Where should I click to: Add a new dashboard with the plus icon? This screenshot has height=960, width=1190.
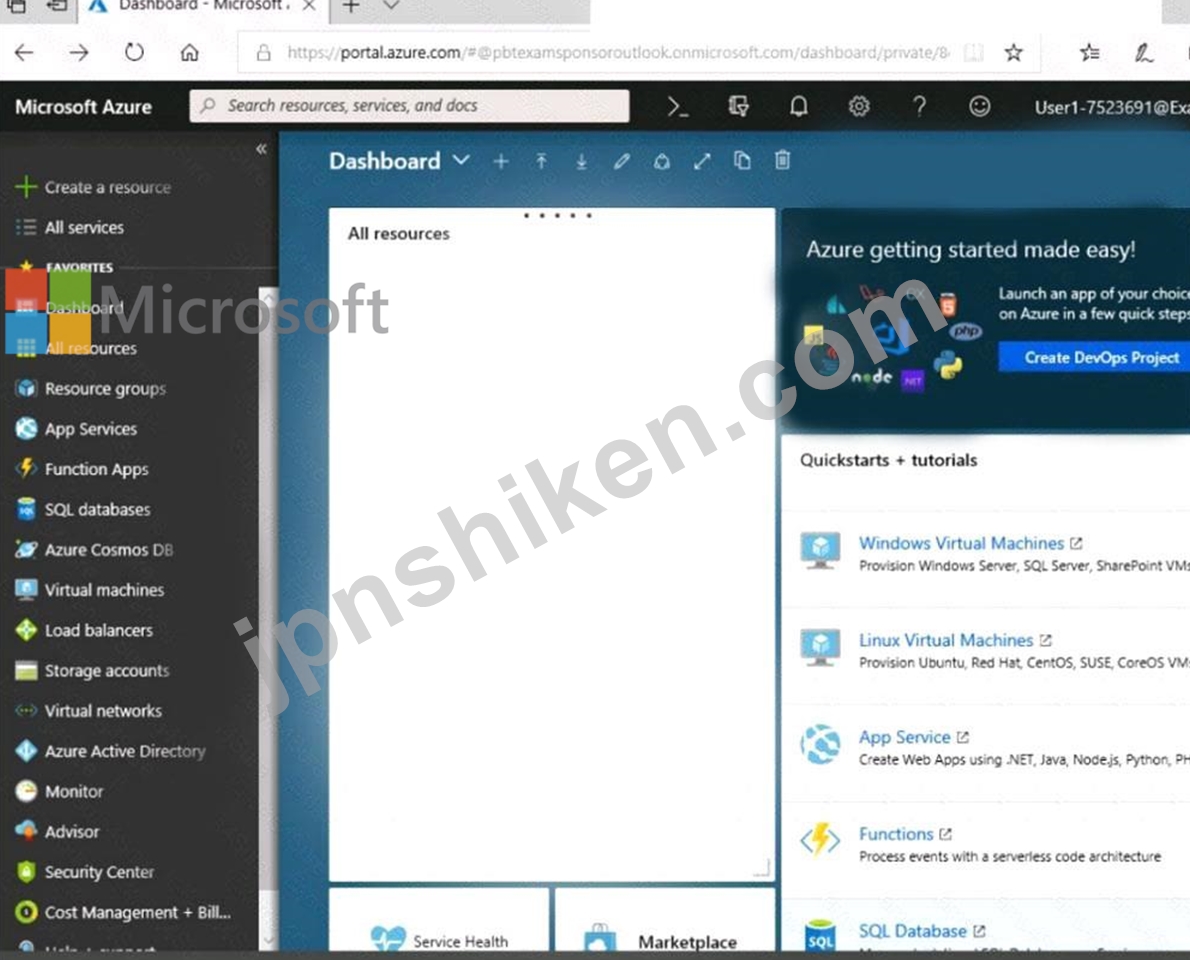point(501,161)
